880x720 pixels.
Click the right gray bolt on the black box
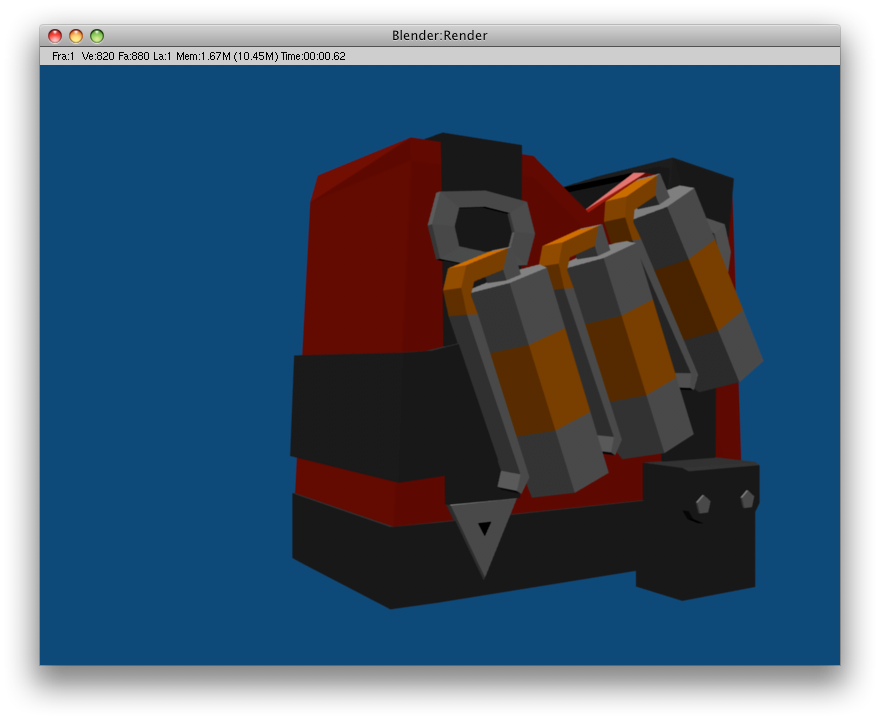747,498
